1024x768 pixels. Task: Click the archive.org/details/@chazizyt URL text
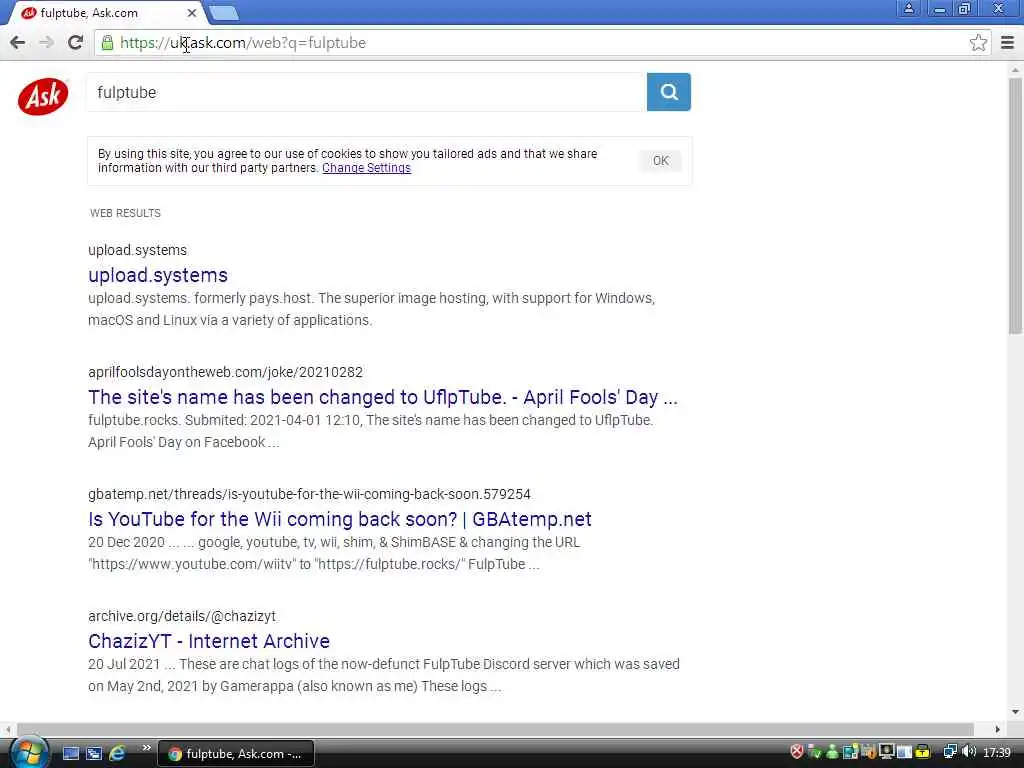[182, 616]
